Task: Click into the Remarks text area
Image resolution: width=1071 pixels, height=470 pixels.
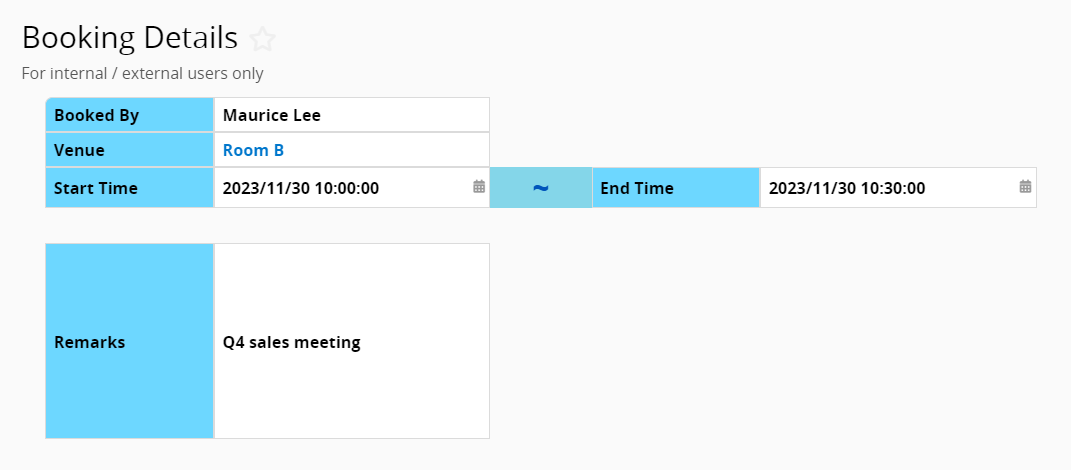Action: tap(352, 341)
